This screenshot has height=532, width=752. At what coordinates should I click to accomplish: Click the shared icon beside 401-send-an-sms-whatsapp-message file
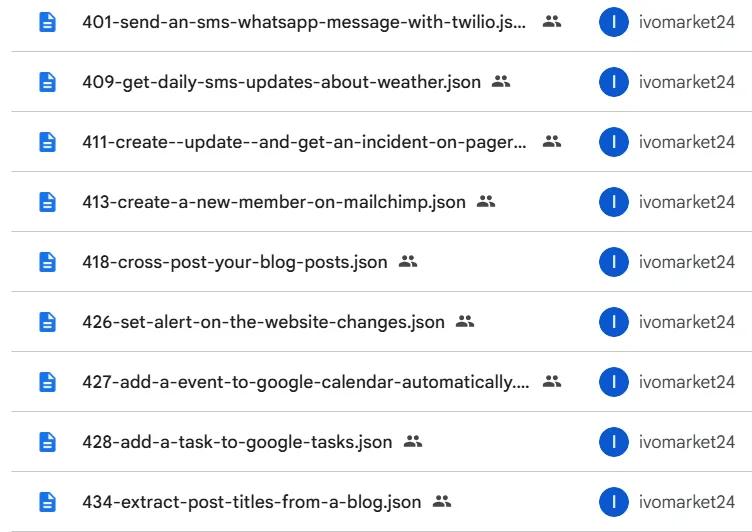pos(552,22)
